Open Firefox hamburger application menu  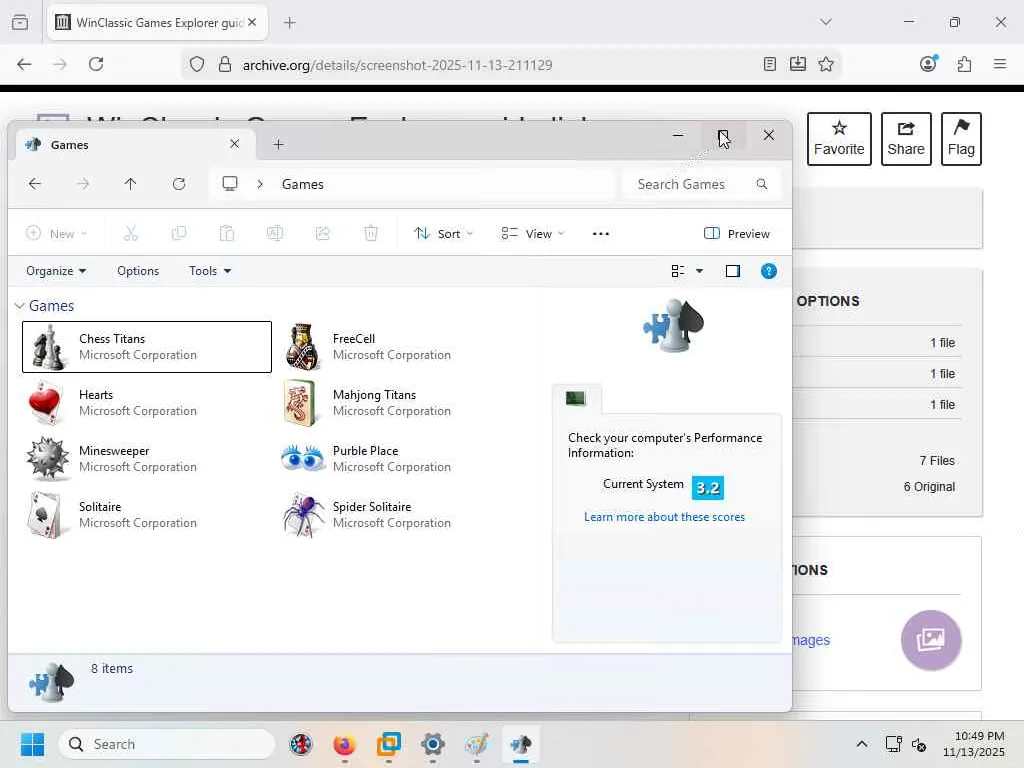pos(1000,64)
